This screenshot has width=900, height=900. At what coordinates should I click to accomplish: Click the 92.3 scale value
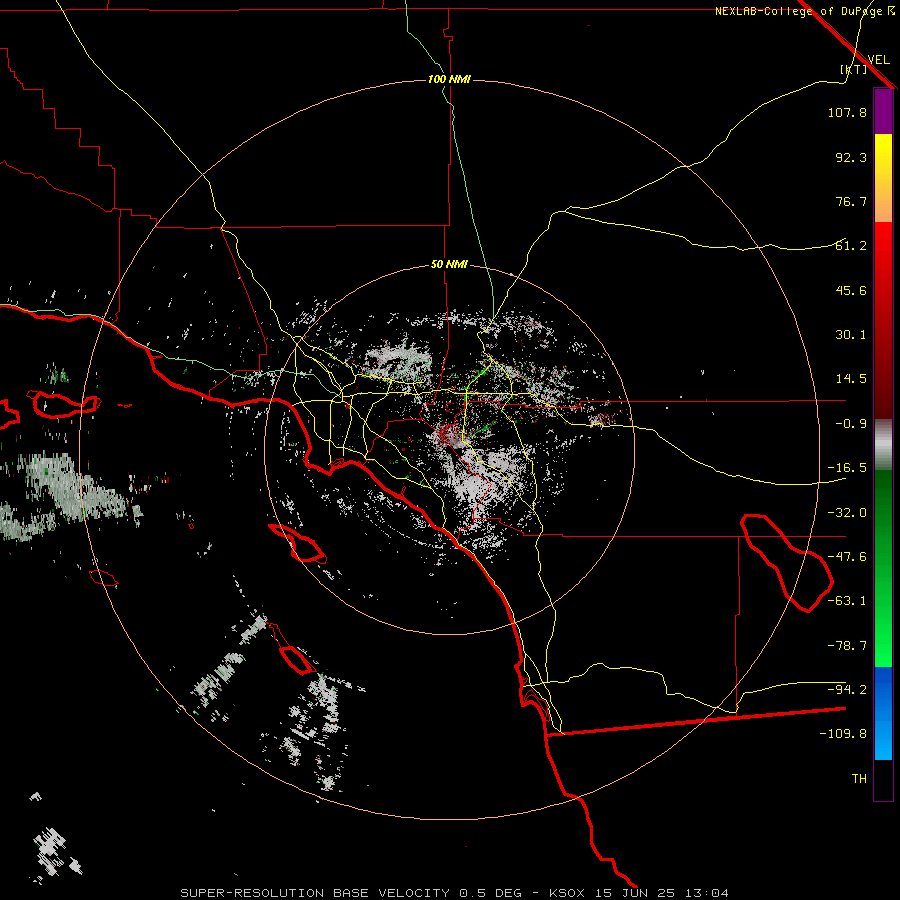tap(851, 157)
